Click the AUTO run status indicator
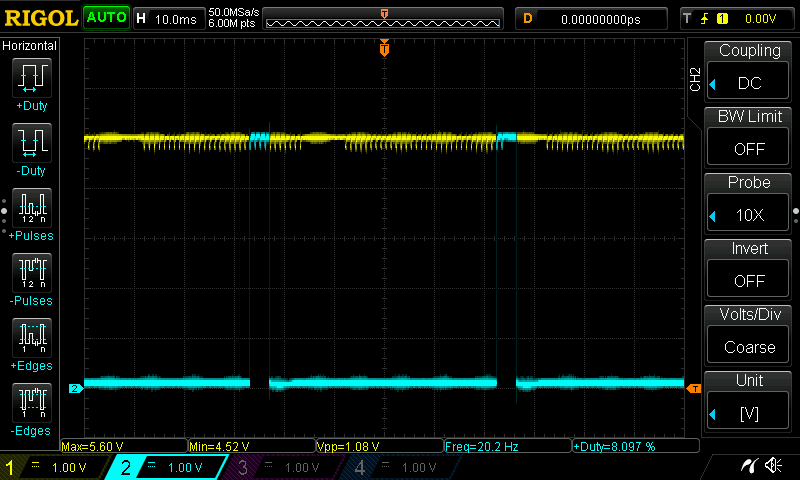The width and height of the screenshot is (800, 480). pos(107,18)
